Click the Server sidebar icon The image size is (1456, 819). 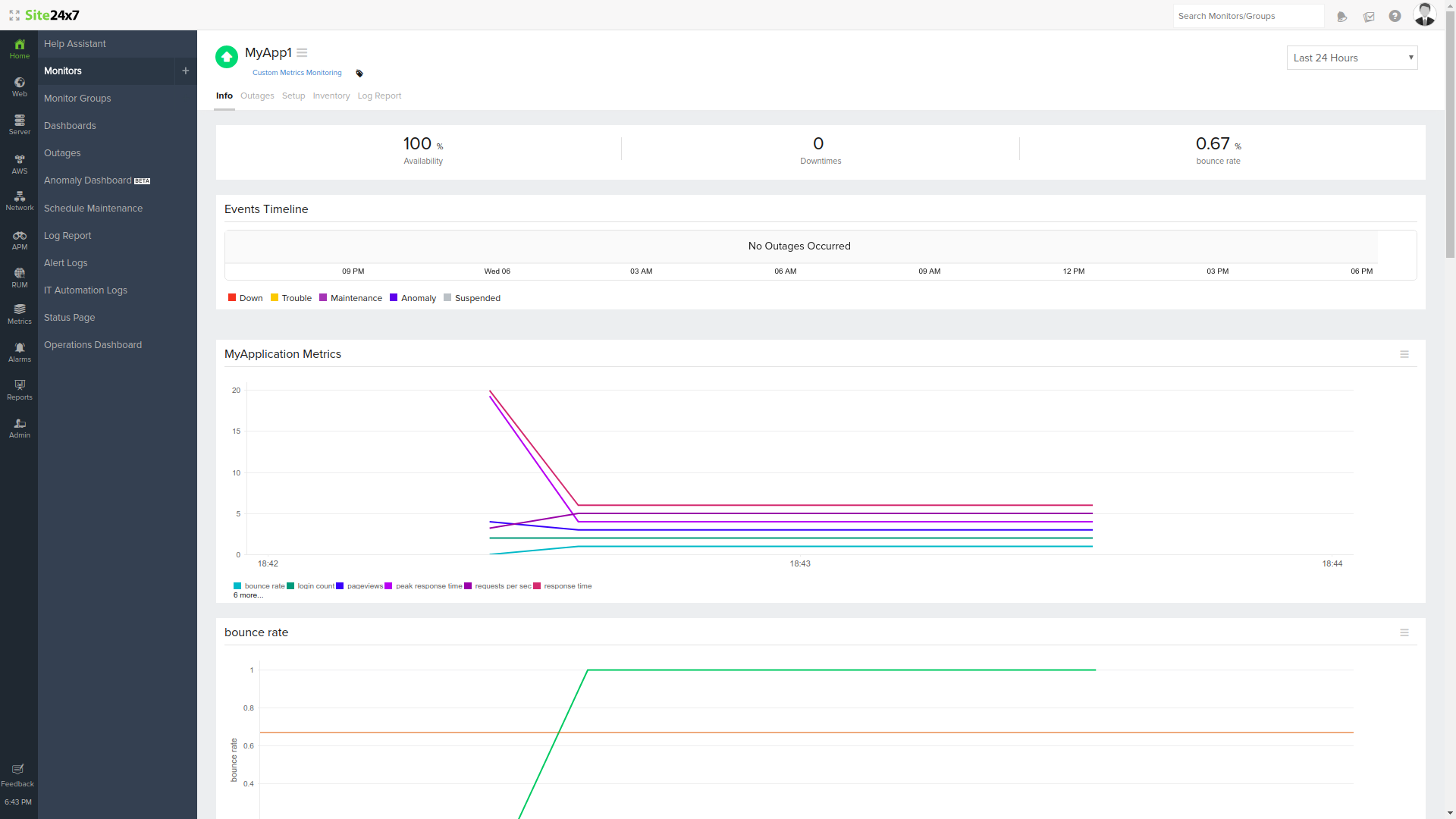coord(20,124)
